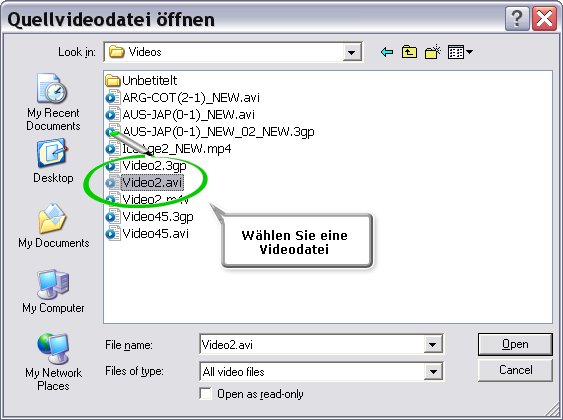
Task: Open My Recent Documents location
Action: tap(53, 102)
